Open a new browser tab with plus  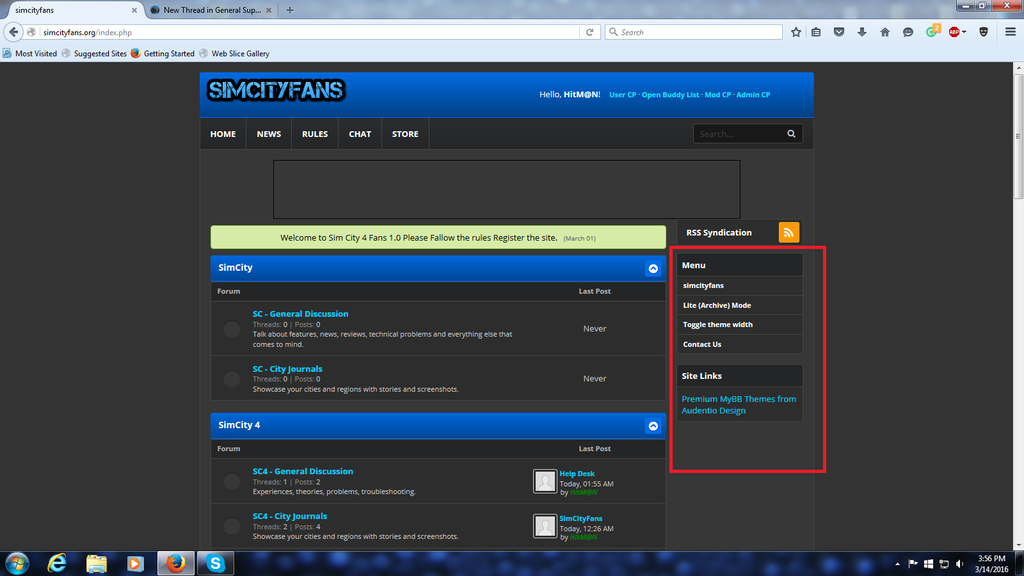289,10
